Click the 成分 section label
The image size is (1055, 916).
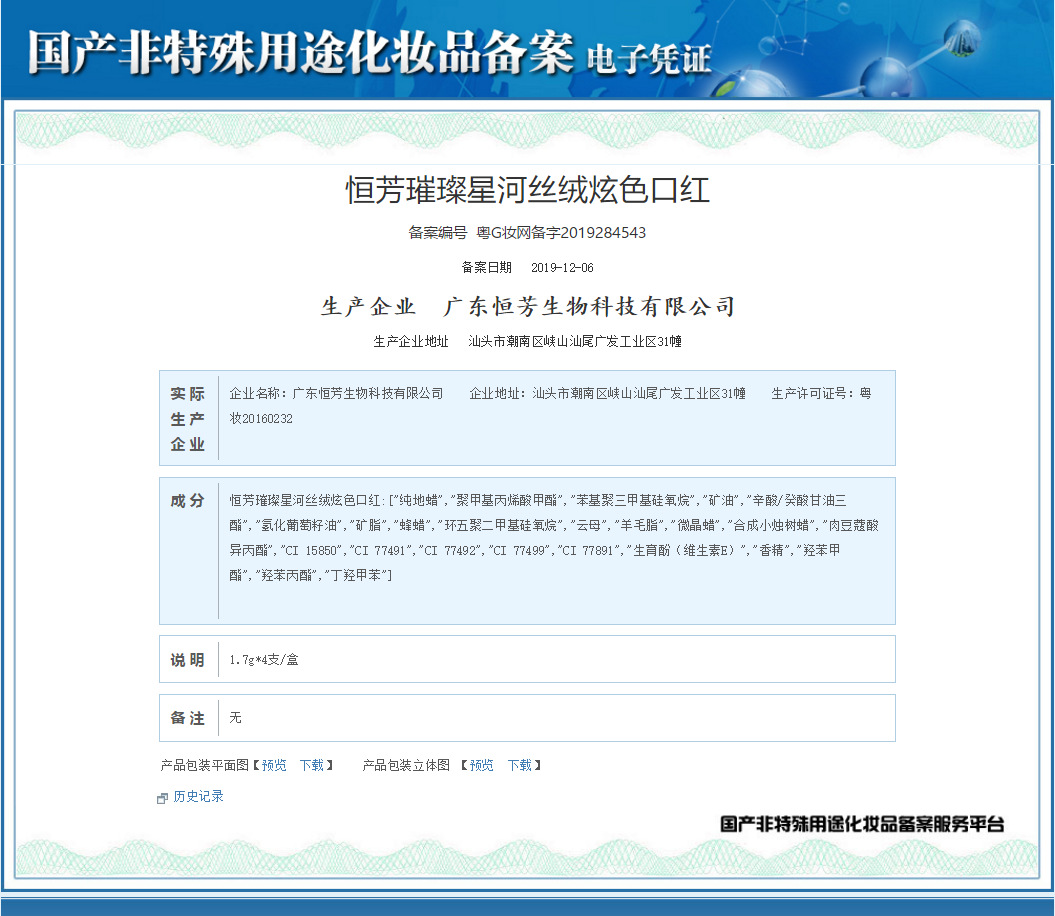pos(187,501)
